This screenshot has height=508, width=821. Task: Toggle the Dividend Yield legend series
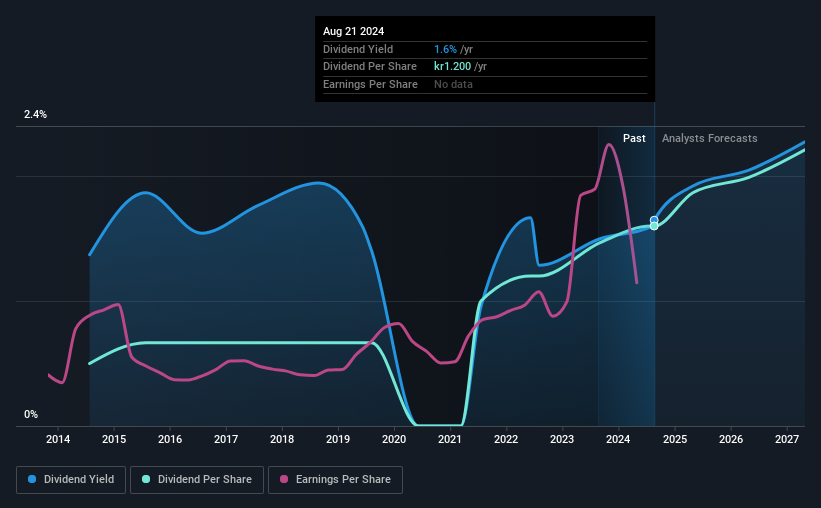[71, 479]
